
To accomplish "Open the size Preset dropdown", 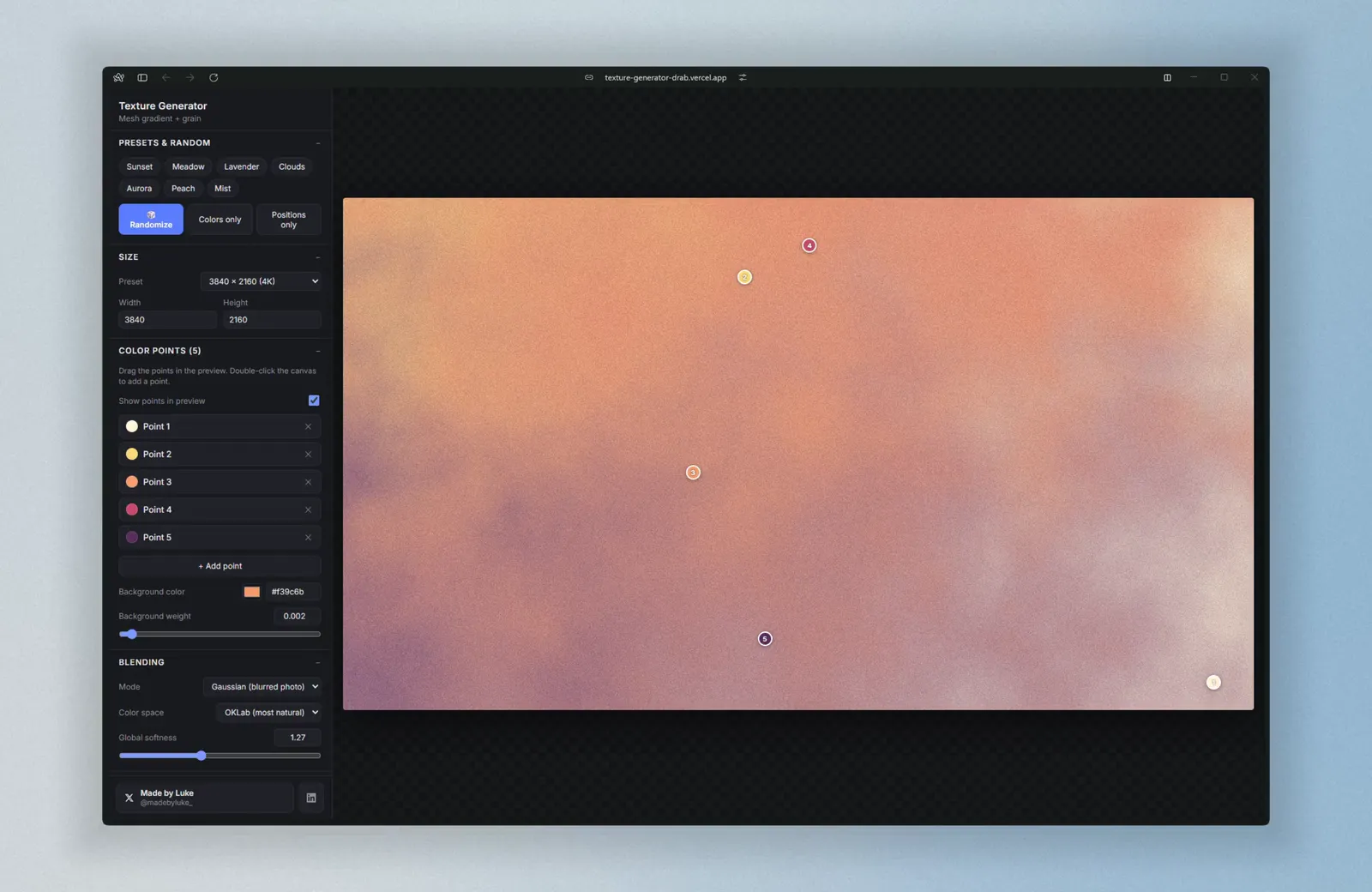I will click(261, 281).
